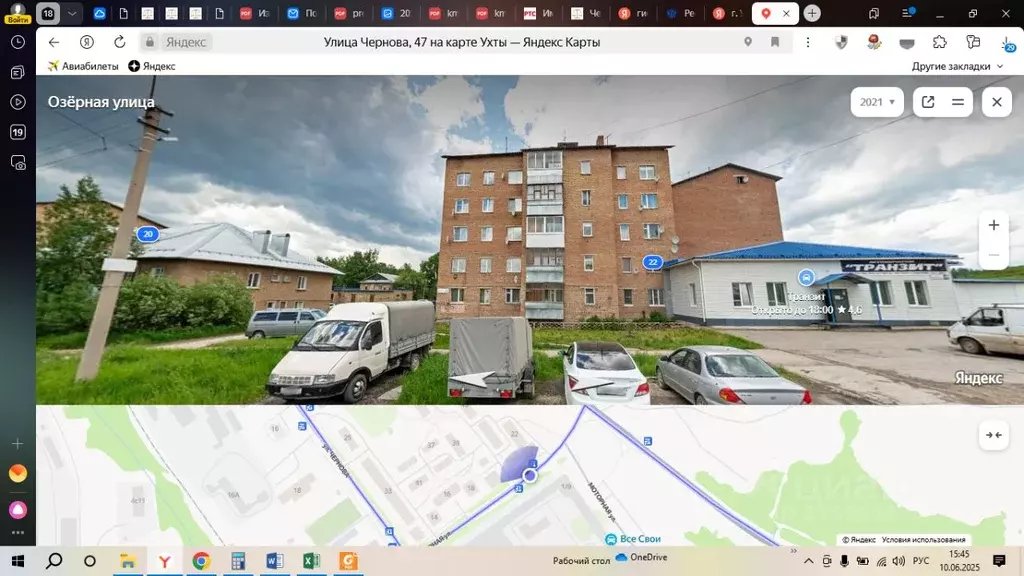This screenshot has height=576, width=1024.
Task: Open File Explorer from taskbar
Action: tap(128, 561)
